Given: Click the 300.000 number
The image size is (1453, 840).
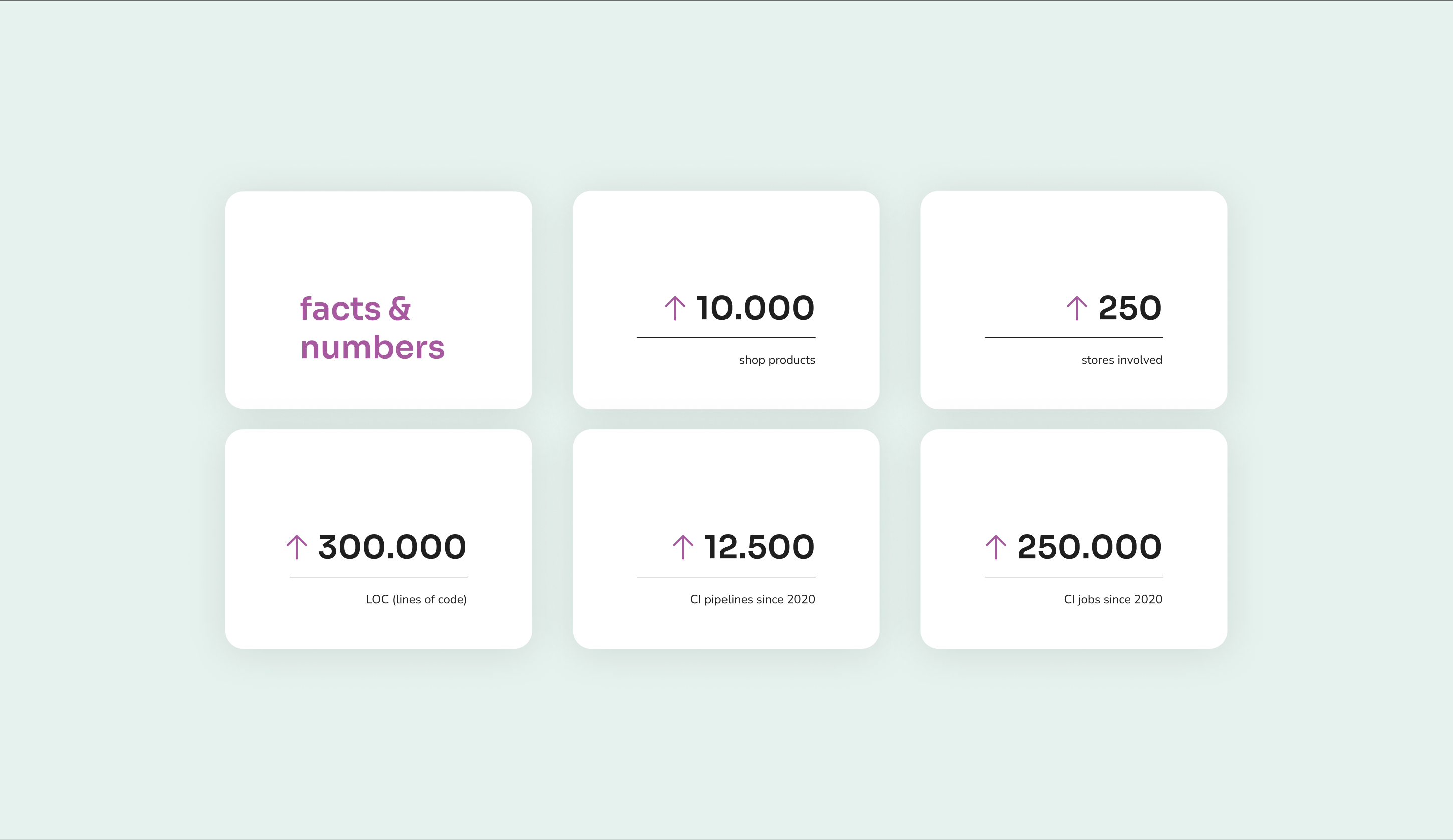Looking at the screenshot, I should click(x=392, y=547).
